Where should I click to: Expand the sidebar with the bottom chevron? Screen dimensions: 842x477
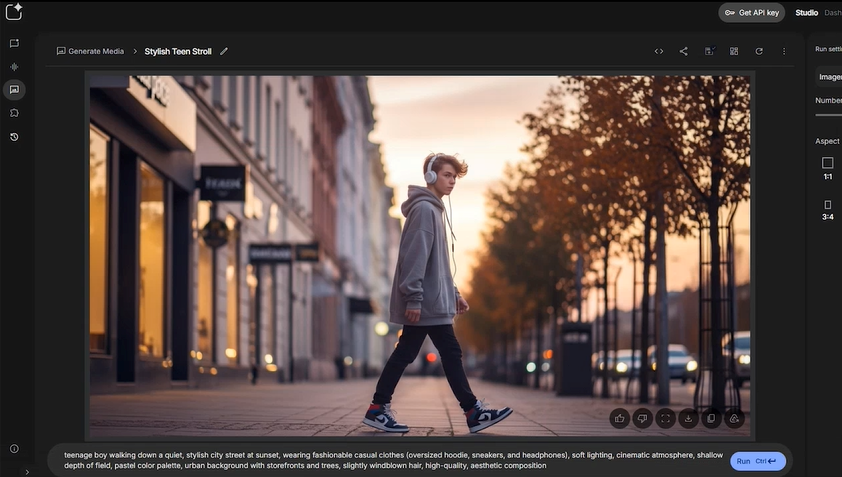27,472
